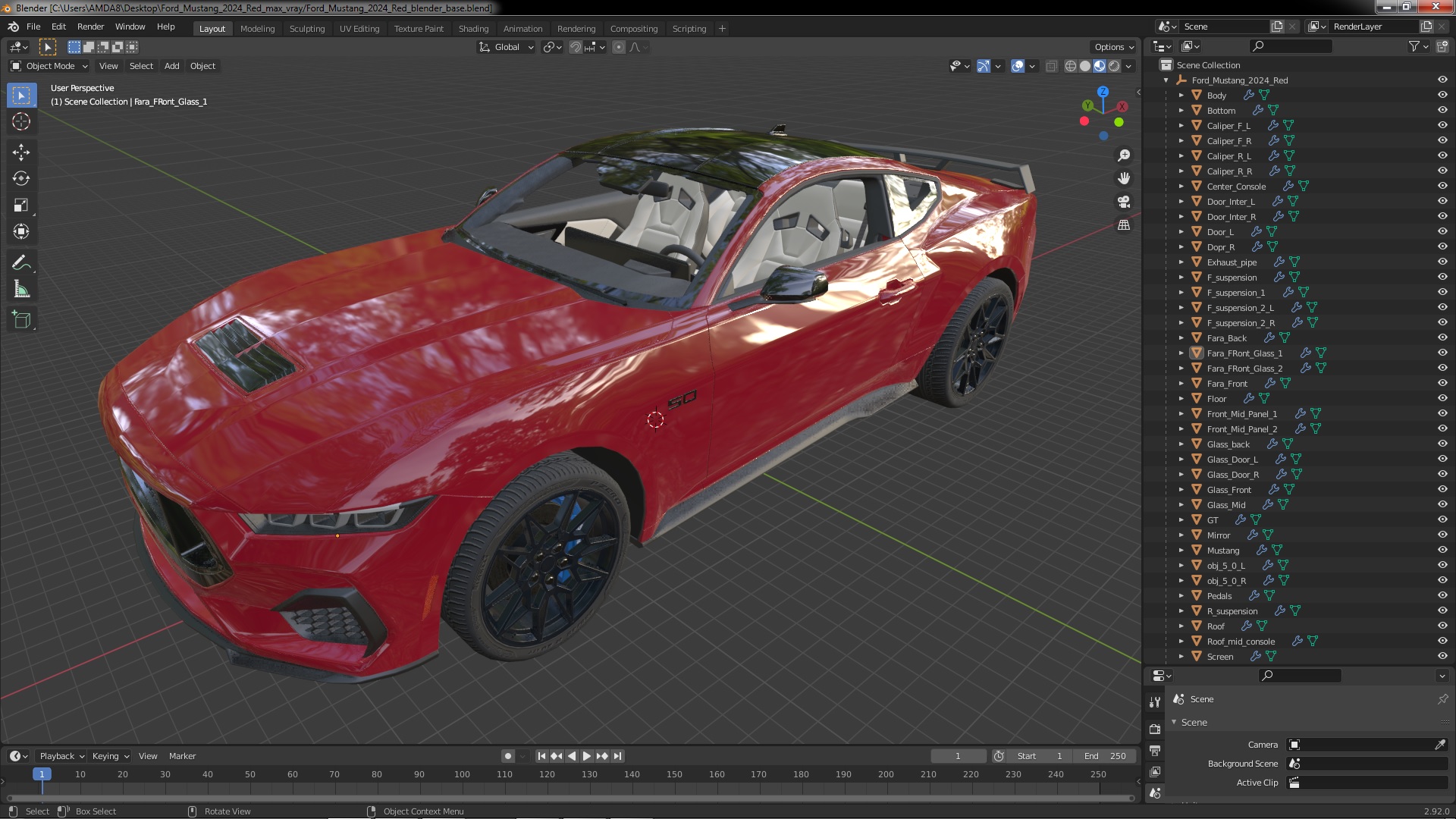The height and width of the screenshot is (819, 1456).
Task: Hide the Glass_Front object
Action: 1442,490
